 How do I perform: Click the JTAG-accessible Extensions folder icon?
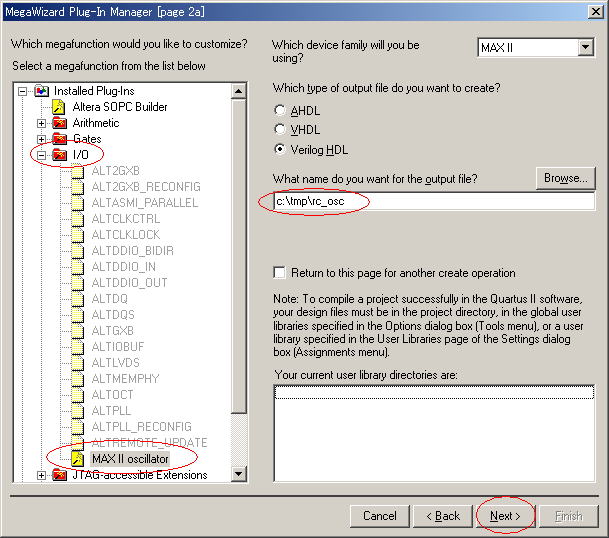(59, 475)
